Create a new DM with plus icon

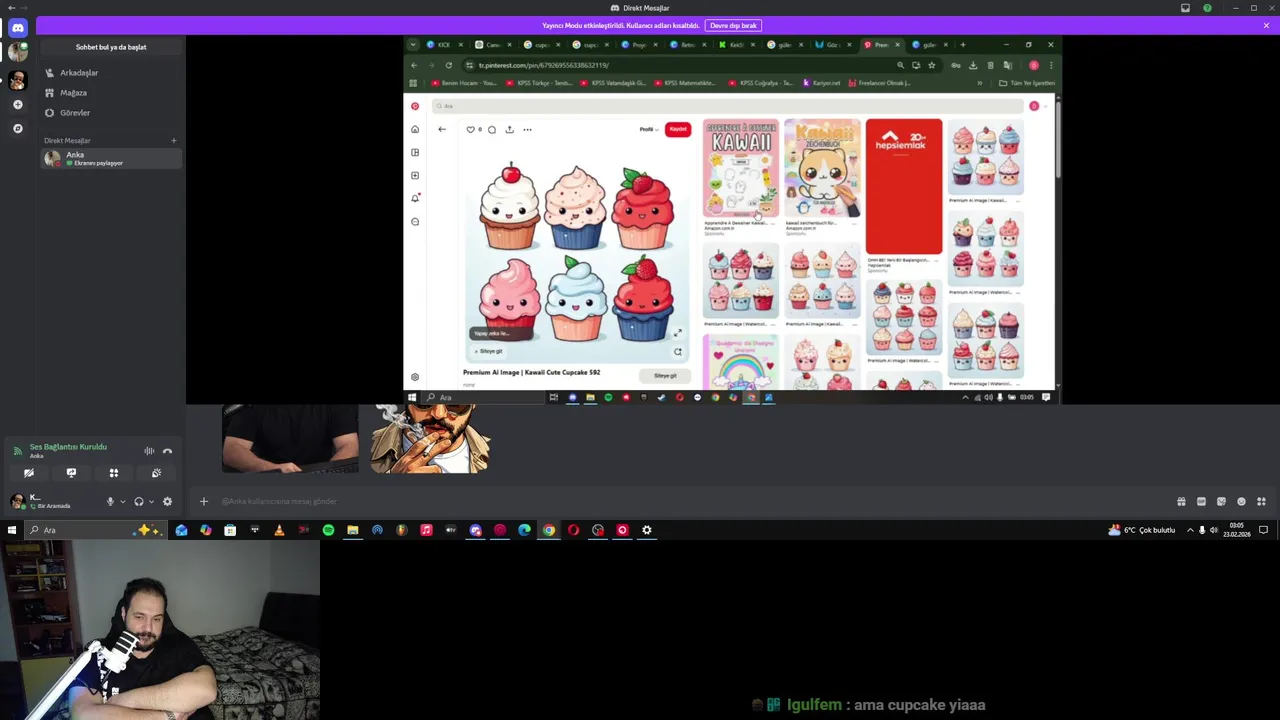(173, 141)
